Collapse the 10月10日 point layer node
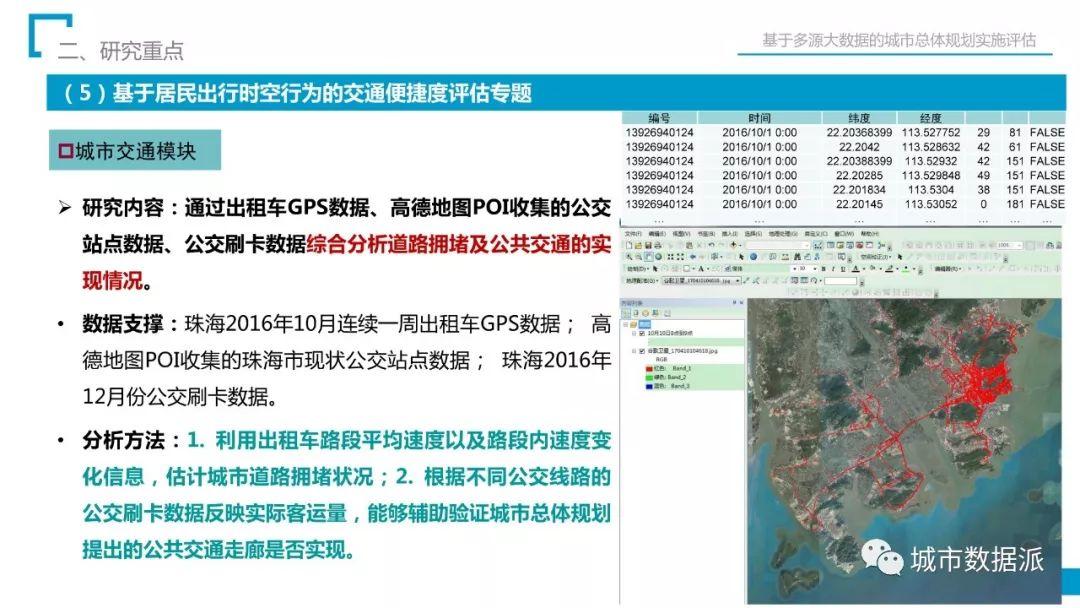Viewport: 1080px width, 608px height. 634,334
